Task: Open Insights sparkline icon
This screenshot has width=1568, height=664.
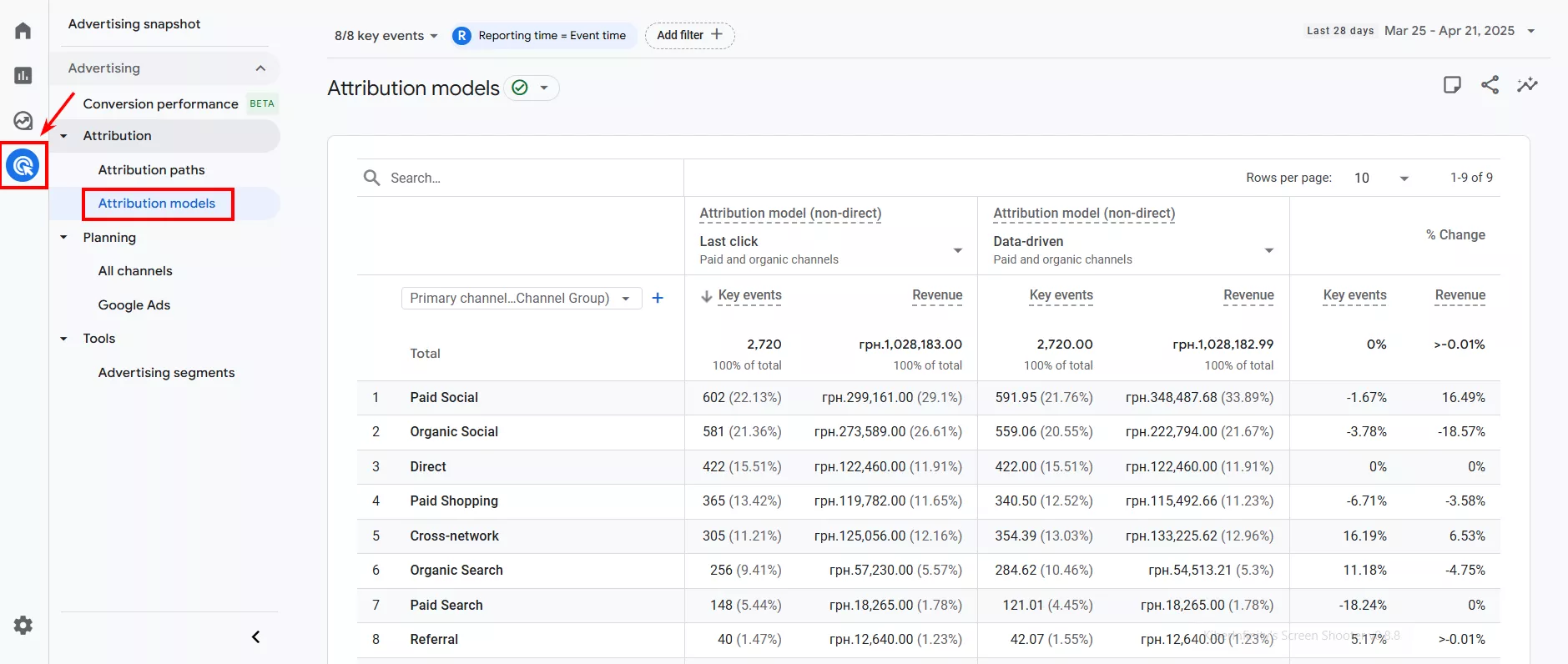Action: point(1527,84)
